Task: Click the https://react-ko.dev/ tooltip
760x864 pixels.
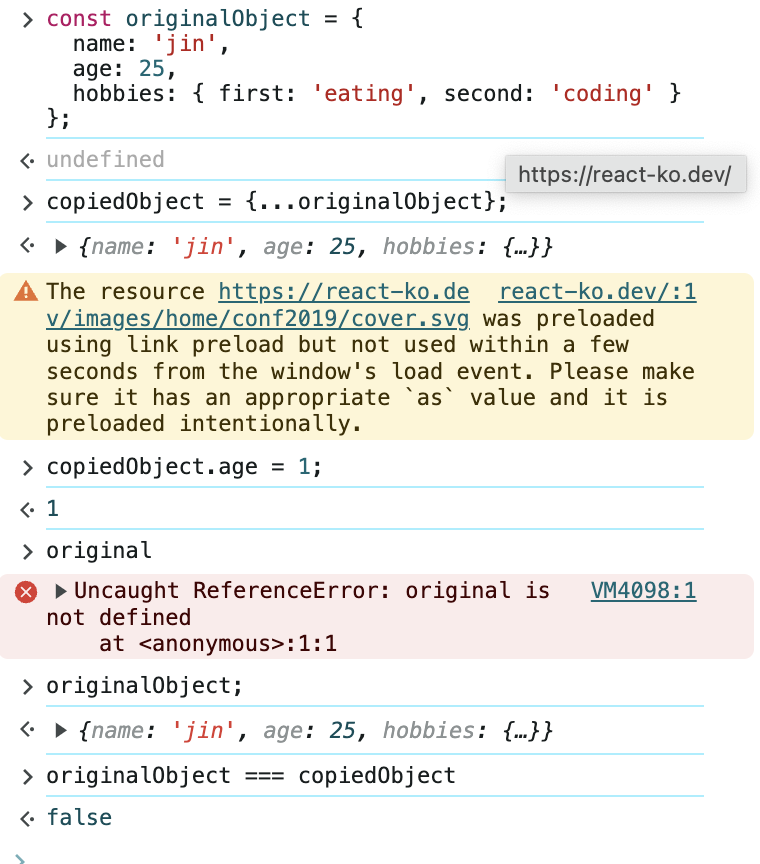Action: 626,175
